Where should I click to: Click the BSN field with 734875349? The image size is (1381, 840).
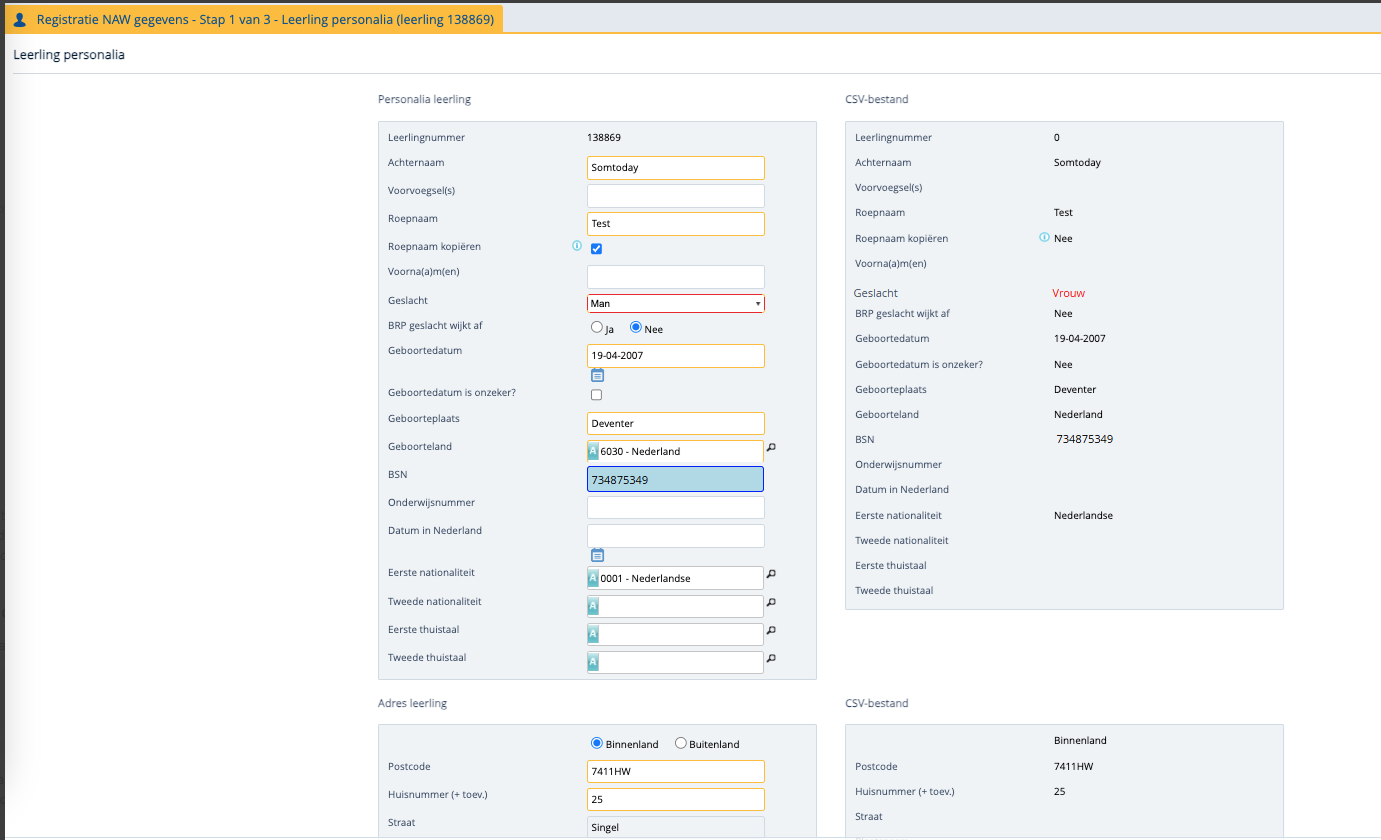tap(676, 479)
